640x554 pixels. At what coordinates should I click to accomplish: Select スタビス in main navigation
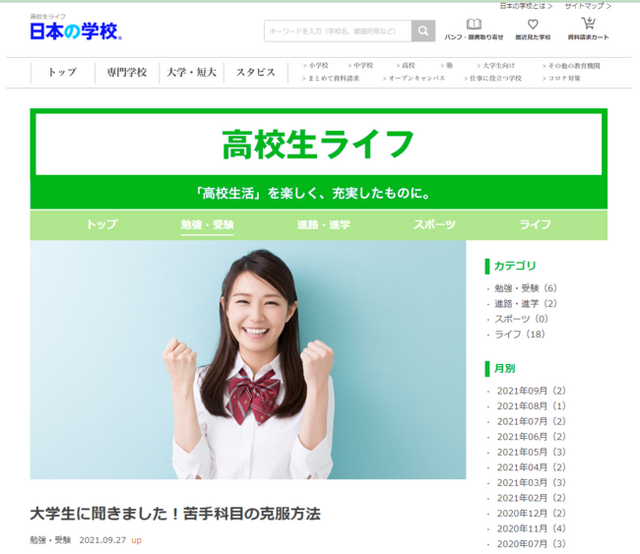click(x=256, y=72)
